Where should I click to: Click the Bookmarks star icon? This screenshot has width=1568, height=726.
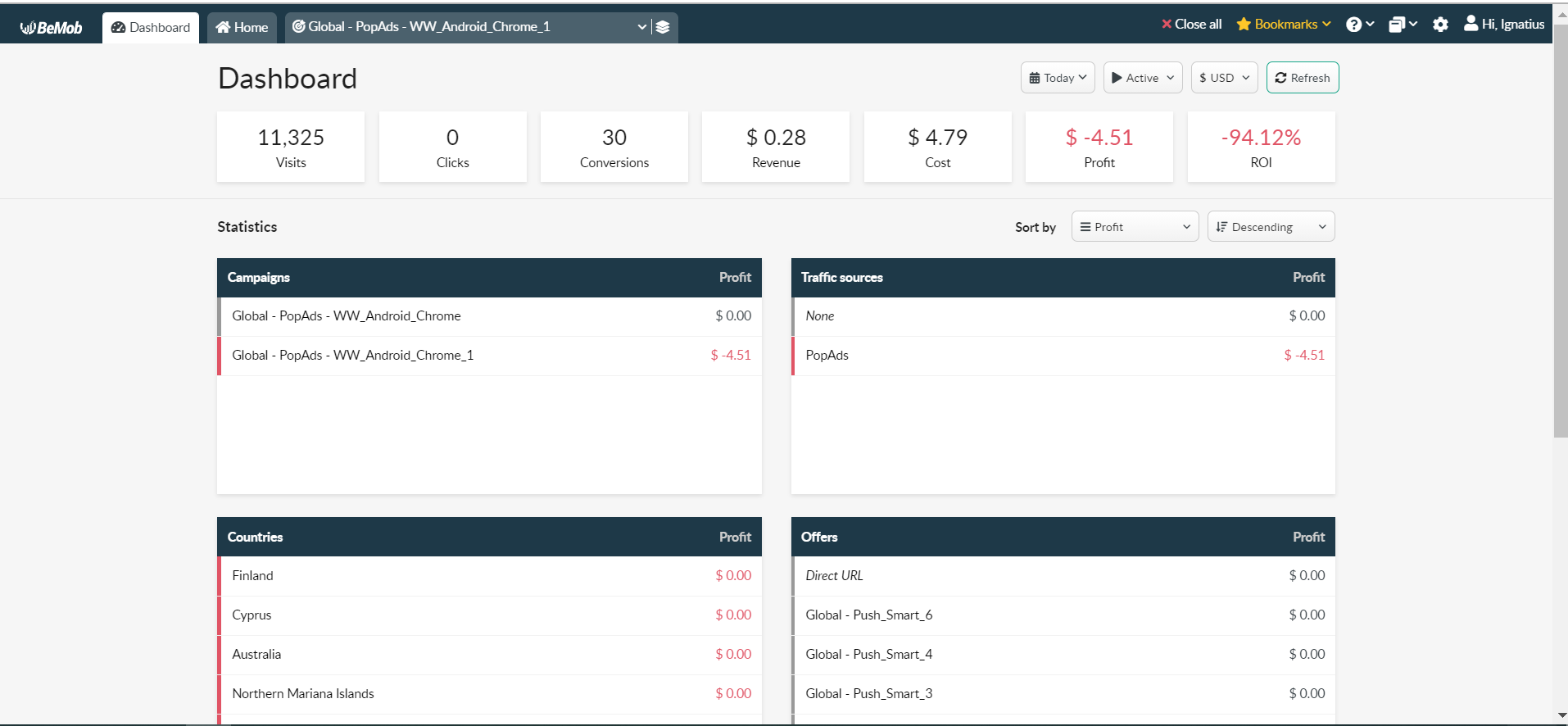click(x=1244, y=25)
